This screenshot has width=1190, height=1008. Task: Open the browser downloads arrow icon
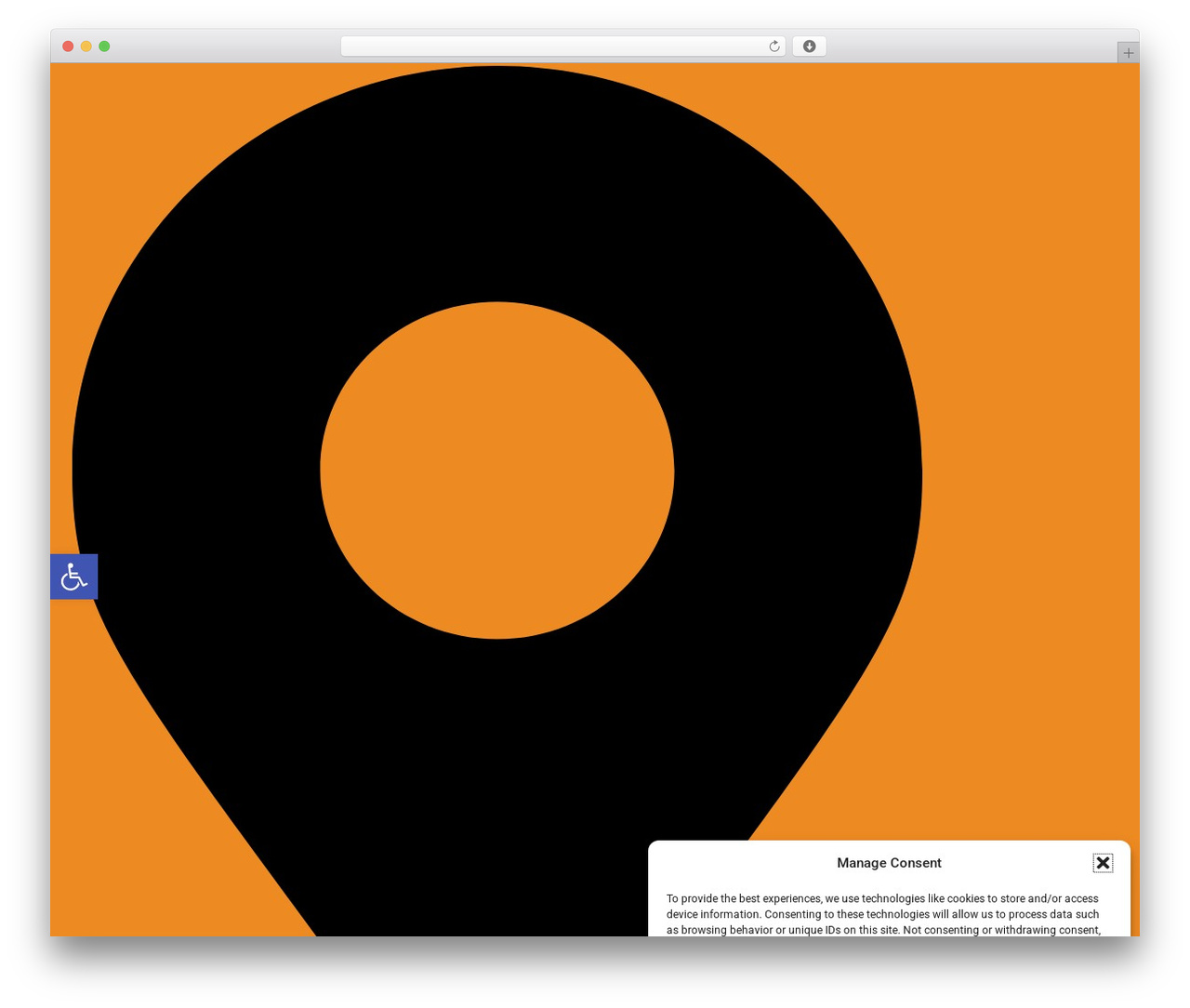point(809,46)
